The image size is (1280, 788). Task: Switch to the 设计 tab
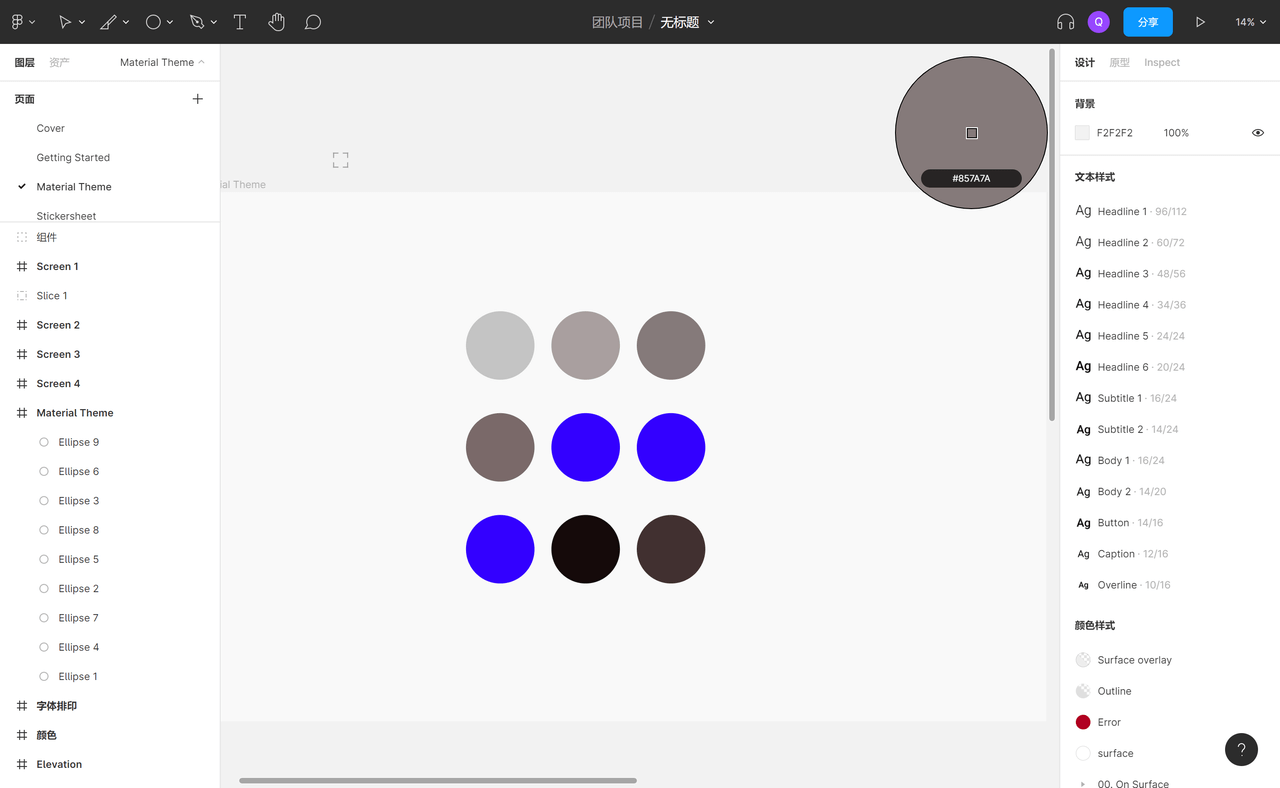(1085, 62)
